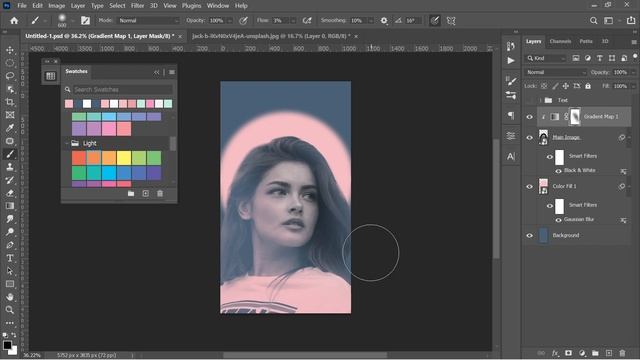This screenshot has width=640, height=360.
Task: Select the Brush tool in left toolbar
Action: tap(10, 154)
